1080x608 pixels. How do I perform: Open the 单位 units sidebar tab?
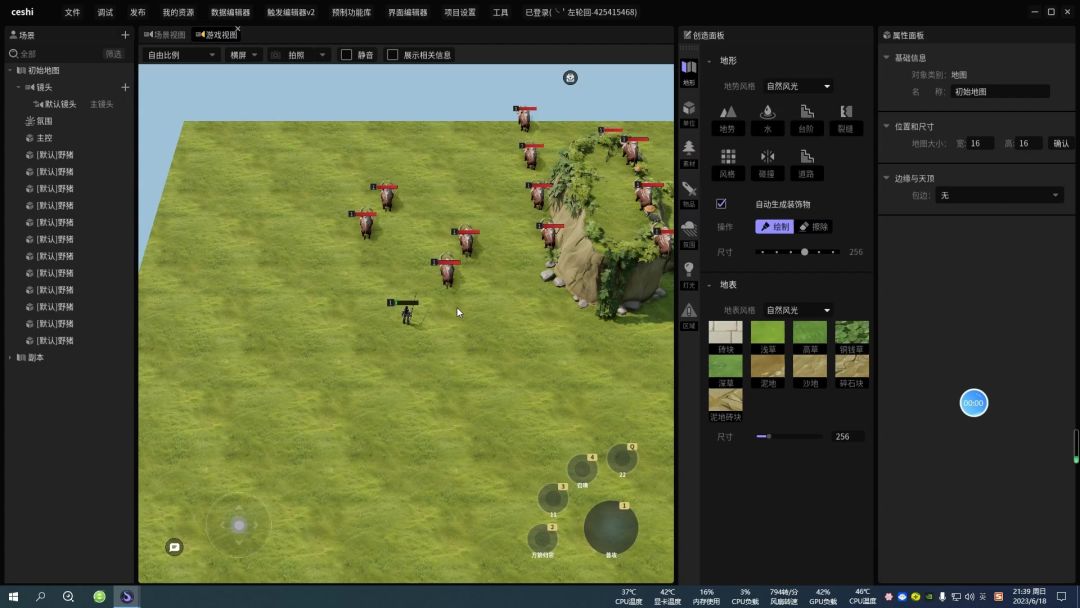click(x=689, y=113)
